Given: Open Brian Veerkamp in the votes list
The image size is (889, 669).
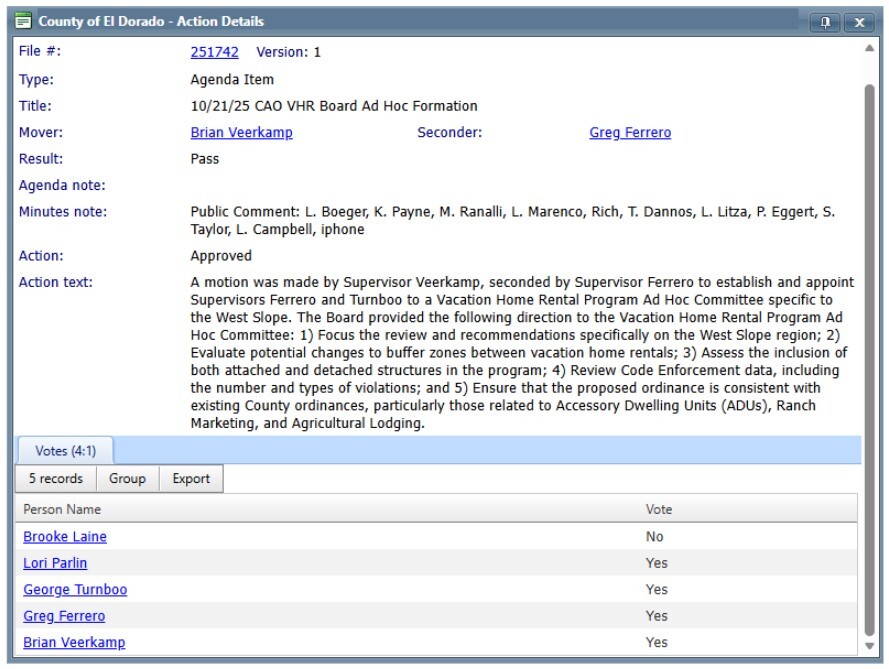Looking at the screenshot, I should (x=74, y=642).
